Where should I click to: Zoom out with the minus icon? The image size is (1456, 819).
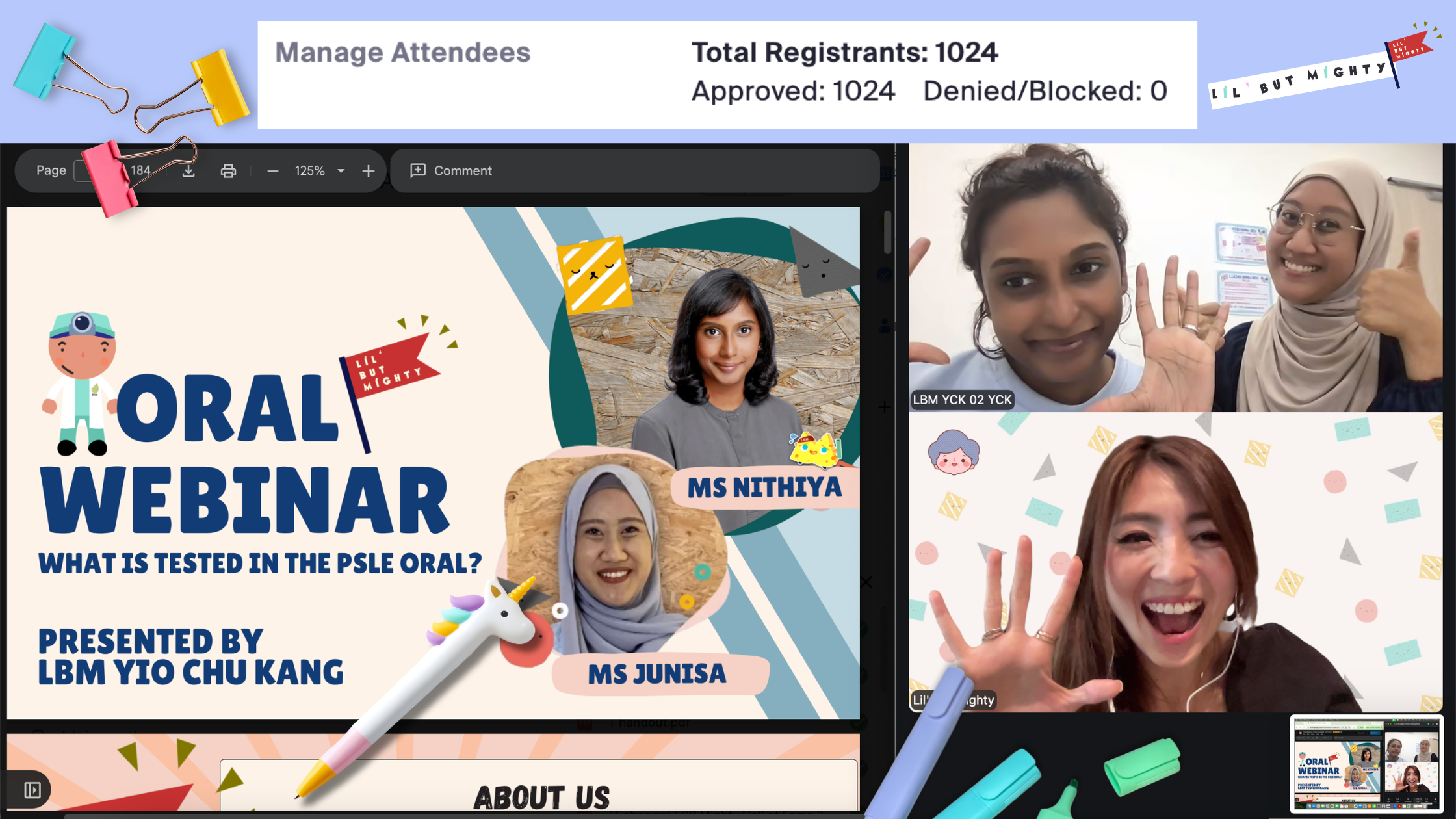click(273, 171)
